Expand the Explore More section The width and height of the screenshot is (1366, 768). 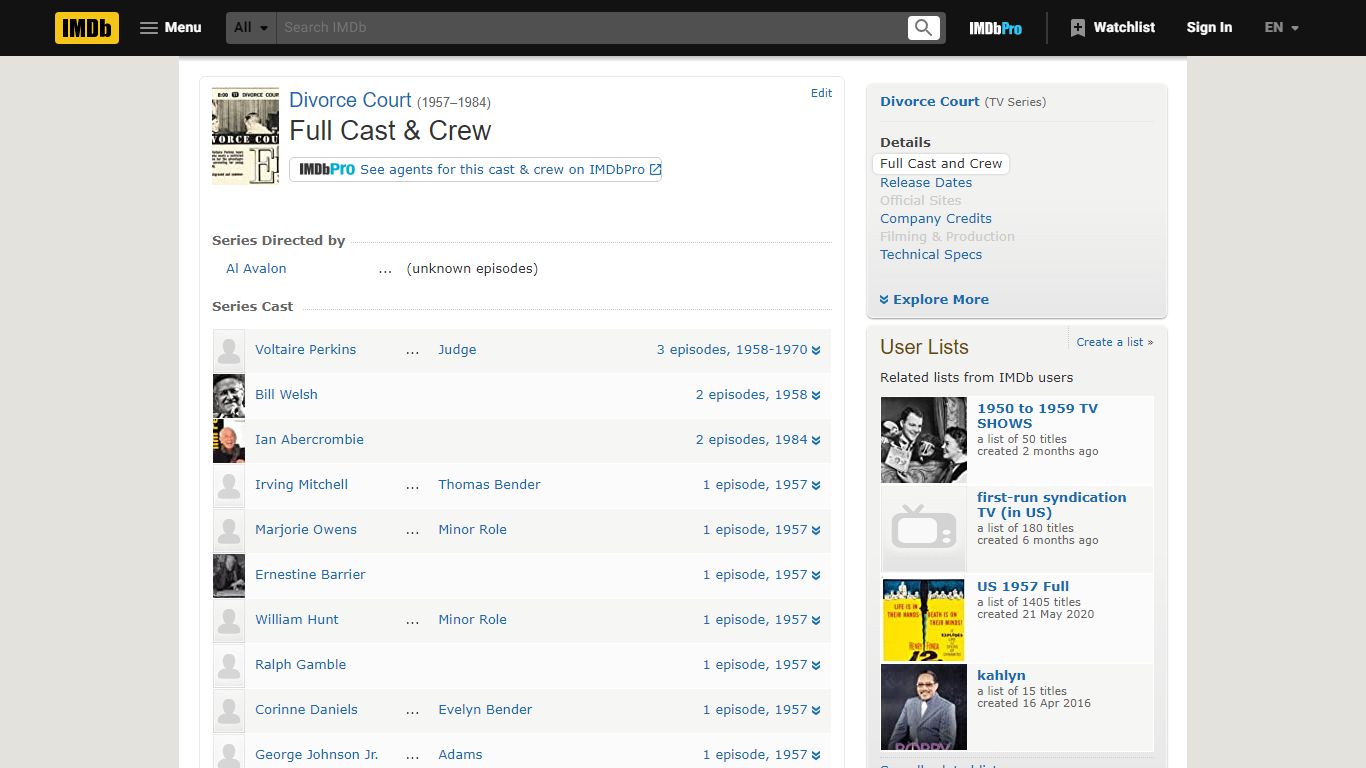pos(934,300)
